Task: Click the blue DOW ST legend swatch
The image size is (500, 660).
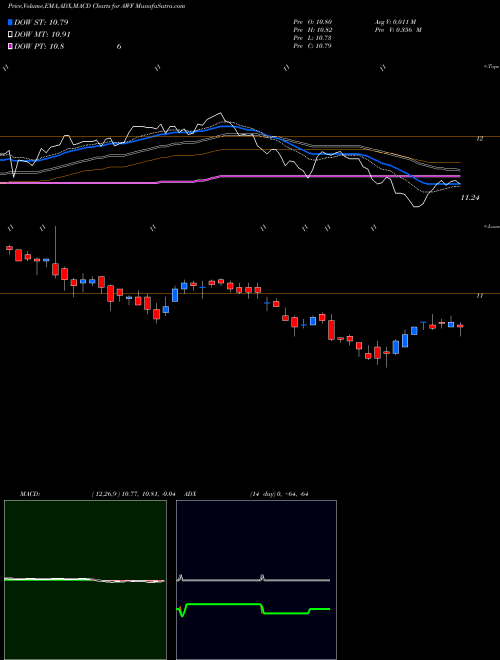Action: 11,22
